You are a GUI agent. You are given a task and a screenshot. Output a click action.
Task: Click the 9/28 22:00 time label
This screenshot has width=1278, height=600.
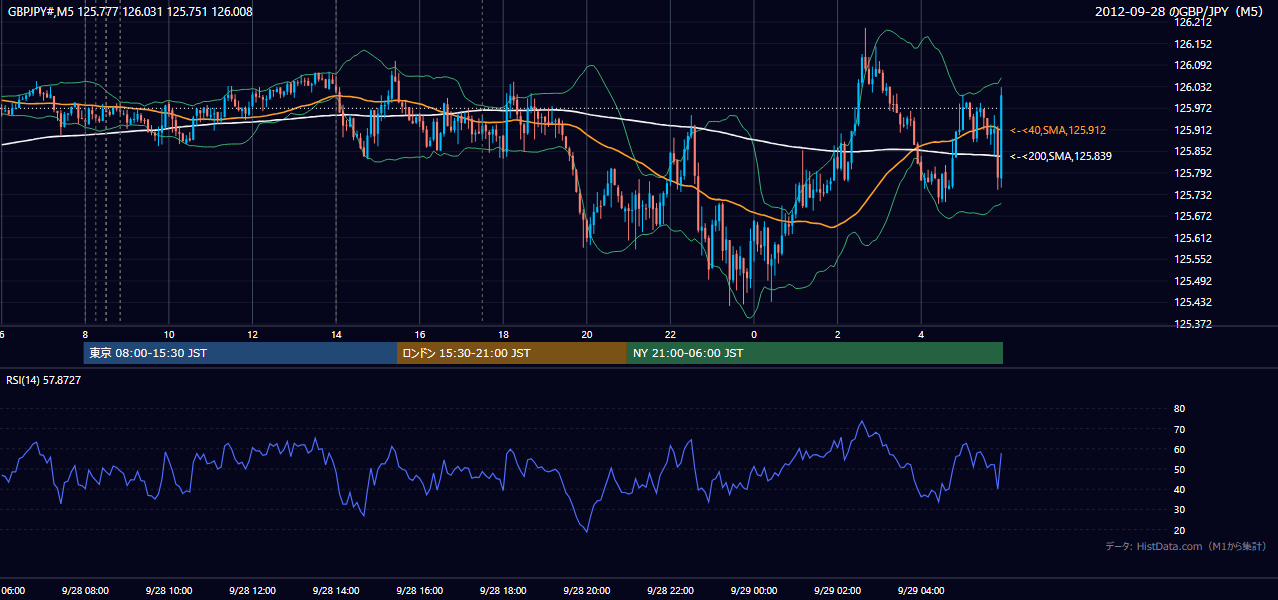(x=670, y=590)
